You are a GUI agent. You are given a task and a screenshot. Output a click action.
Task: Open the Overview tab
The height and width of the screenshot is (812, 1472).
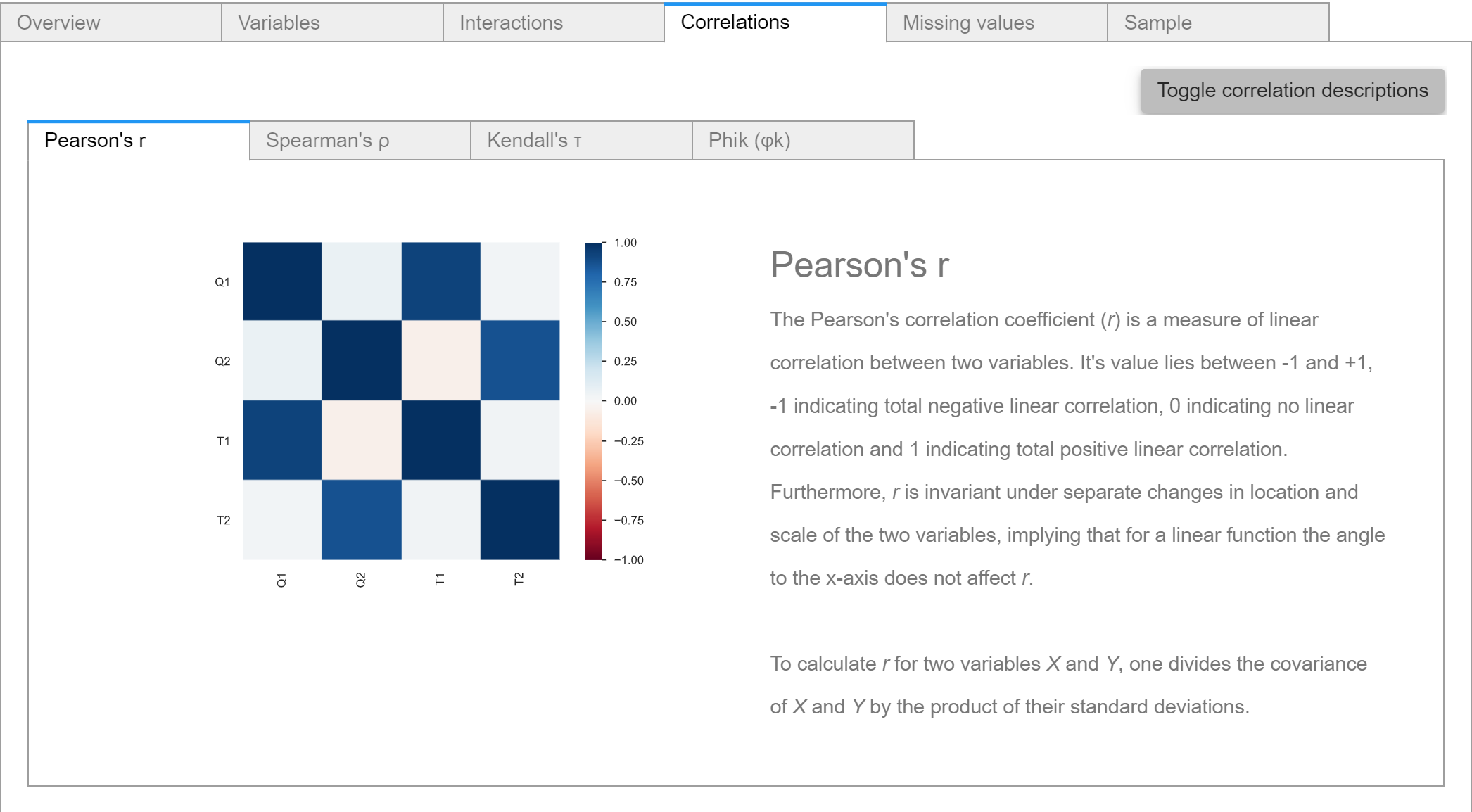pos(110,23)
